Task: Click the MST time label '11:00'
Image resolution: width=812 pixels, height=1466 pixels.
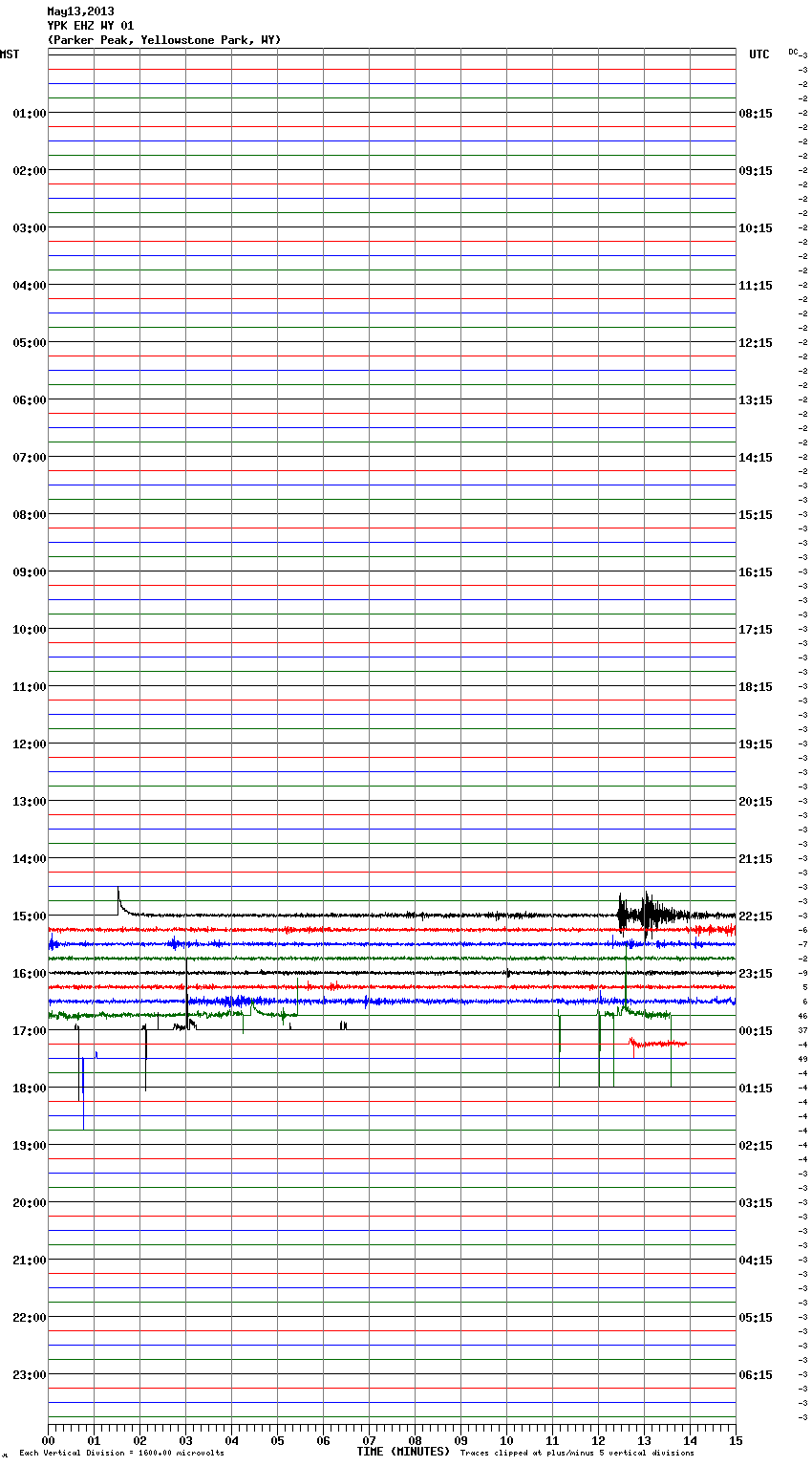Action: click(x=29, y=687)
